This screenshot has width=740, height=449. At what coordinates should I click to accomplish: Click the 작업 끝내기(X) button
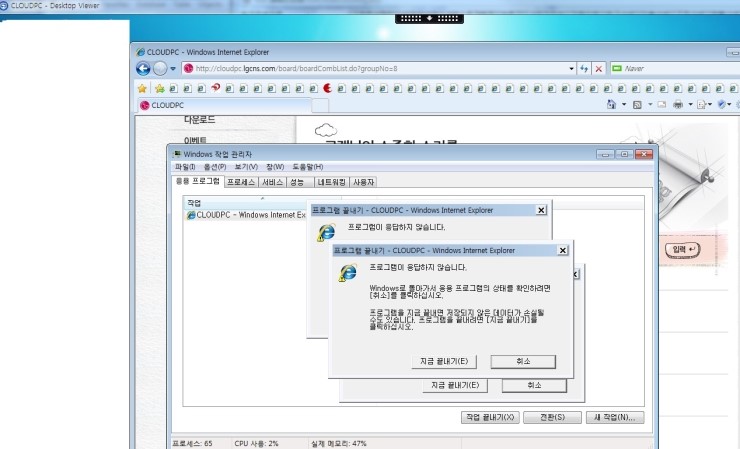(x=490, y=417)
